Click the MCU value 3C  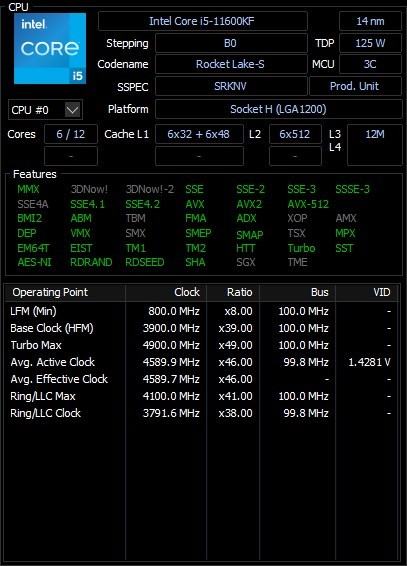pos(370,64)
